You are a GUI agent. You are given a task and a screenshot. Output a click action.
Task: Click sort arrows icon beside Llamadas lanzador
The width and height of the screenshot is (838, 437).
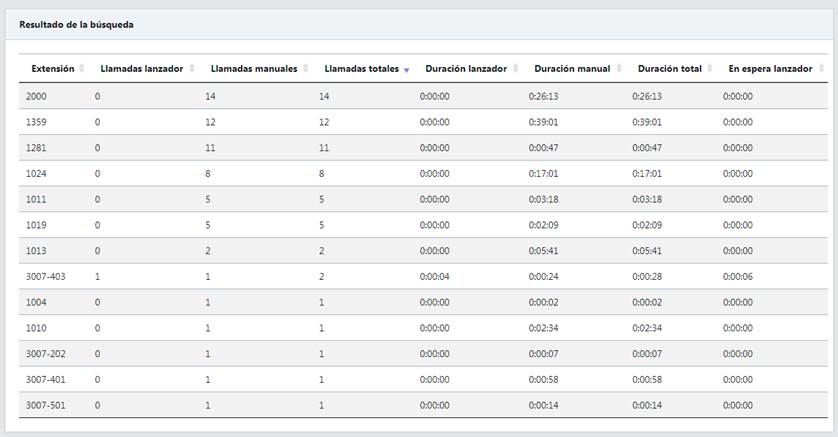pos(191,69)
